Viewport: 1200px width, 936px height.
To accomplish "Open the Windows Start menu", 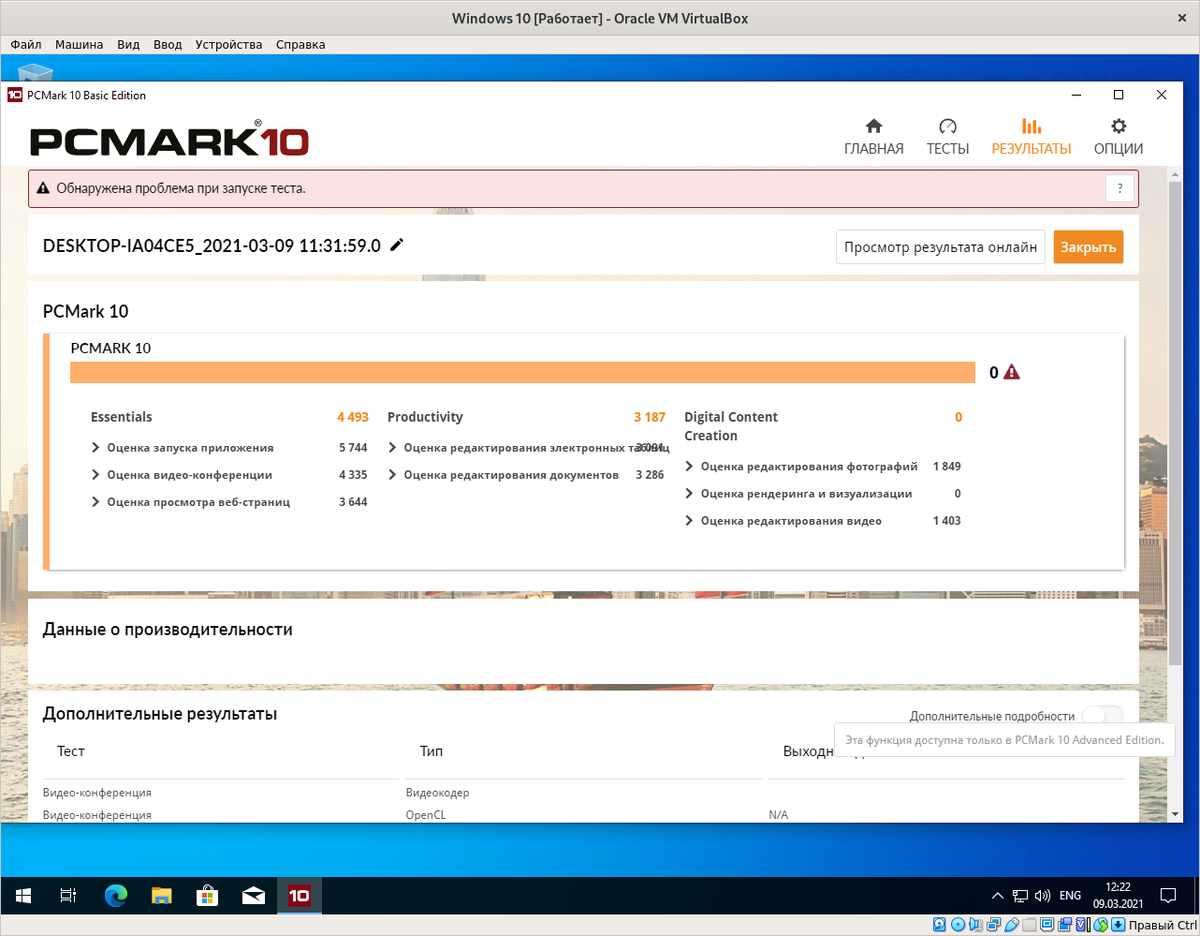I will (23, 895).
